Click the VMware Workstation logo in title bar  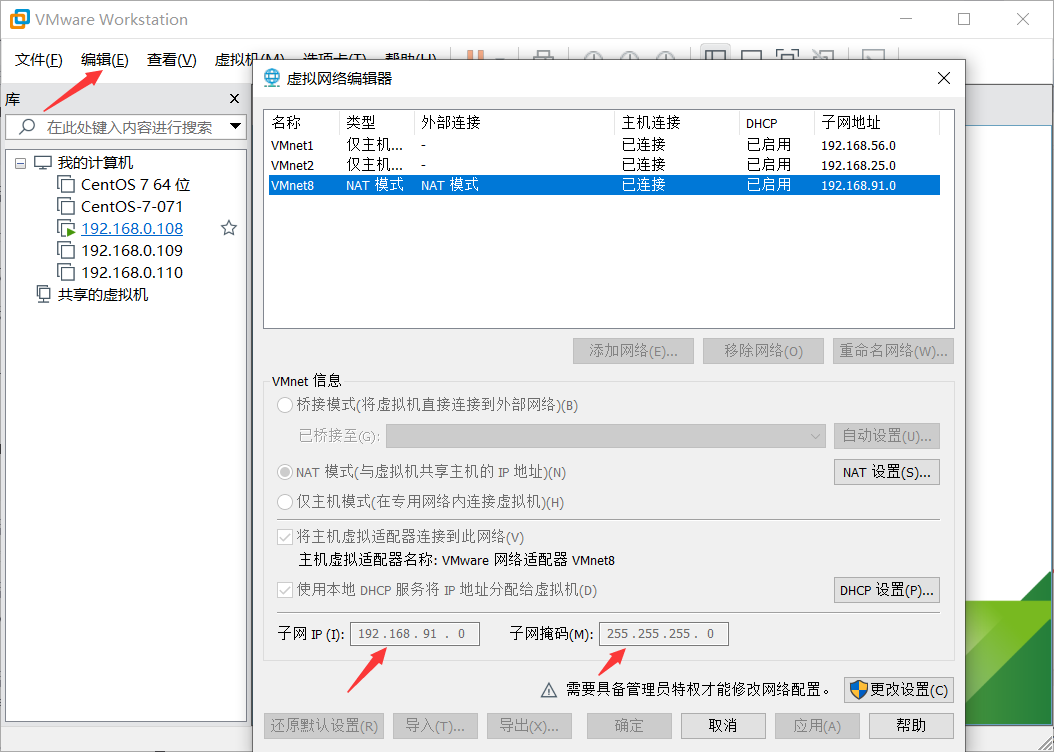[19, 19]
